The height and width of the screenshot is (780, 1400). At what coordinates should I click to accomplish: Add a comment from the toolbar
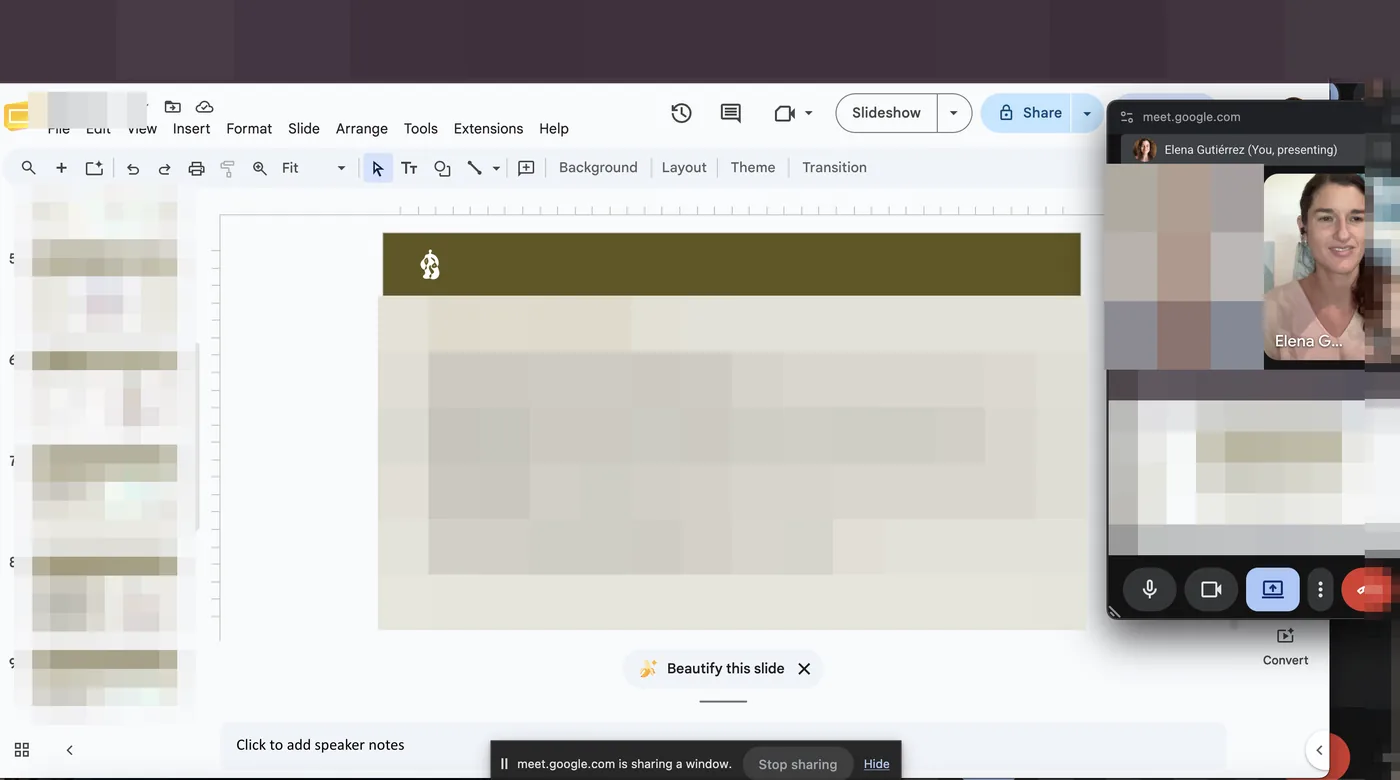526,168
